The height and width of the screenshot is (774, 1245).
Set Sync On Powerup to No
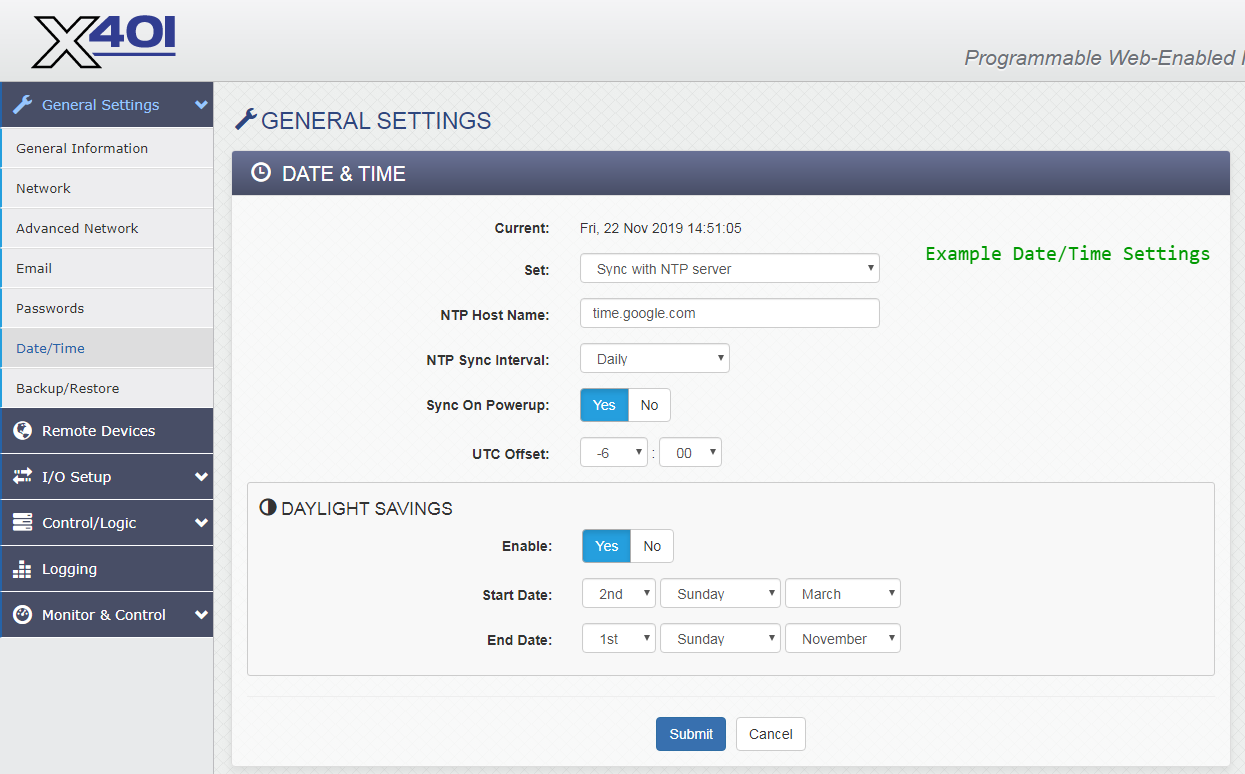tap(649, 405)
